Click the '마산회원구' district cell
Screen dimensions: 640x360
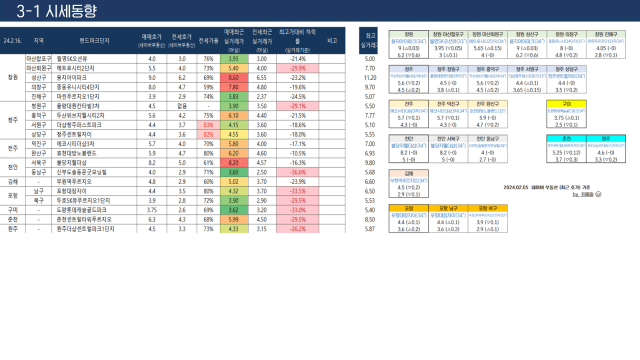pos(39,68)
